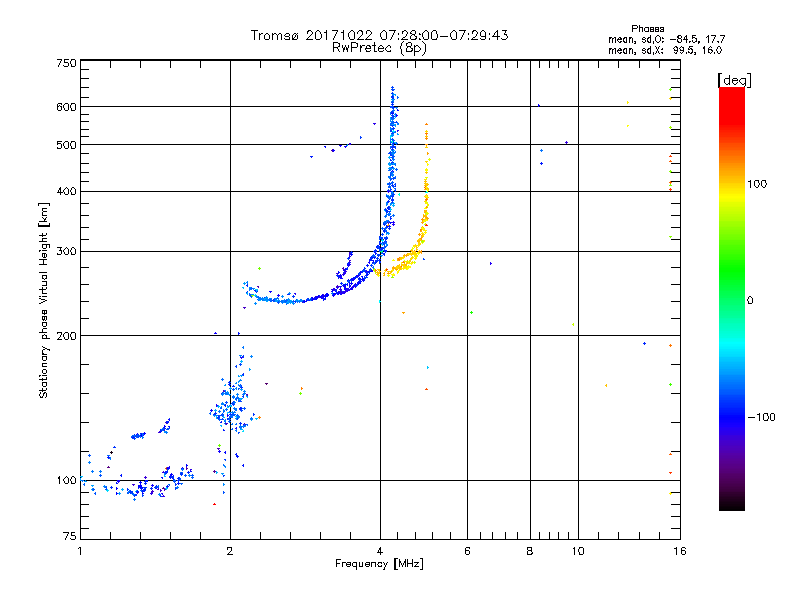Select the 'mean, sd,X: 99.5, 16.0' line
800x600 pixels.
coord(665,50)
